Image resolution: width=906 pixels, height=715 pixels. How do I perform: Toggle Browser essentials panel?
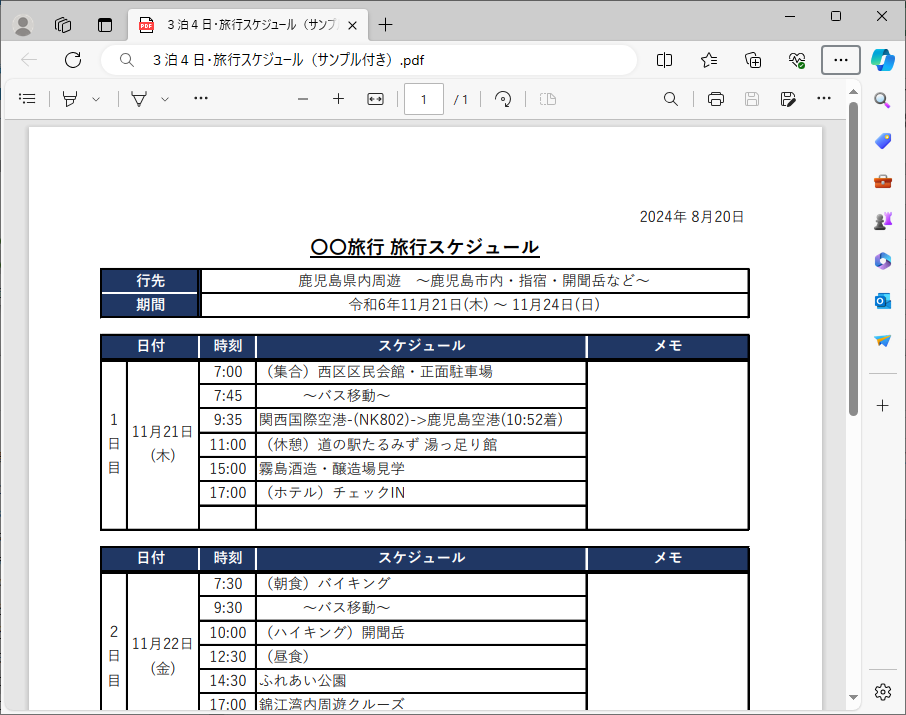pos(797,60)
